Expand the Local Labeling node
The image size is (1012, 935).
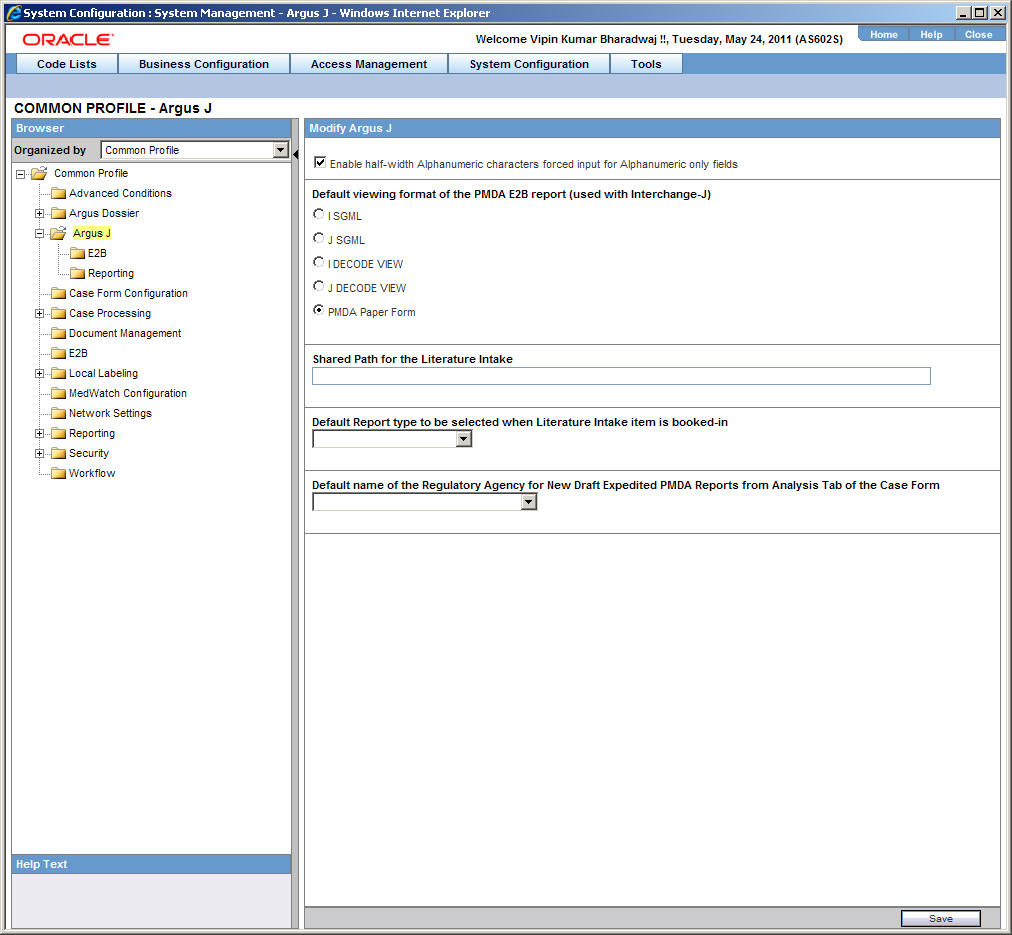tap(39, 374)
